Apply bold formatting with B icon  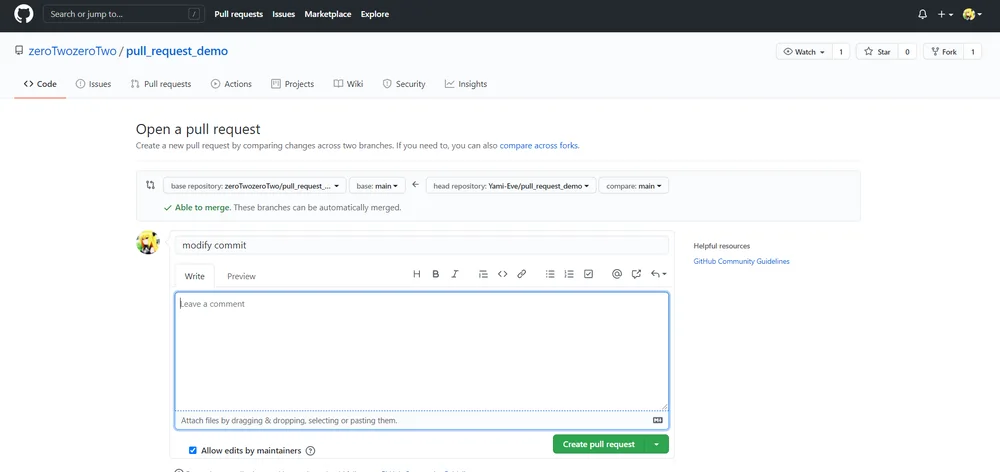click(x=436, y=274)
